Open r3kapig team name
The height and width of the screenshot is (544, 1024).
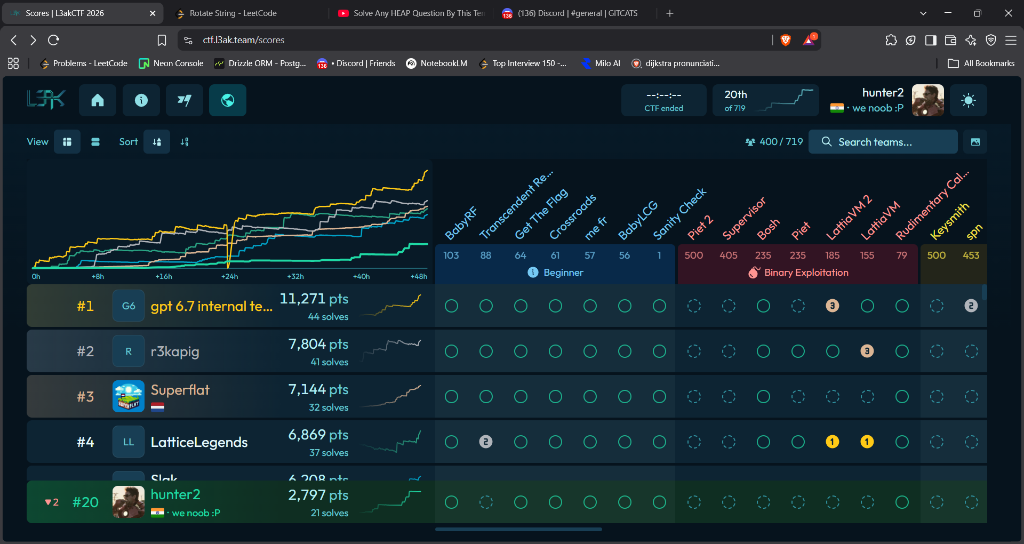[x=175, y=351]
